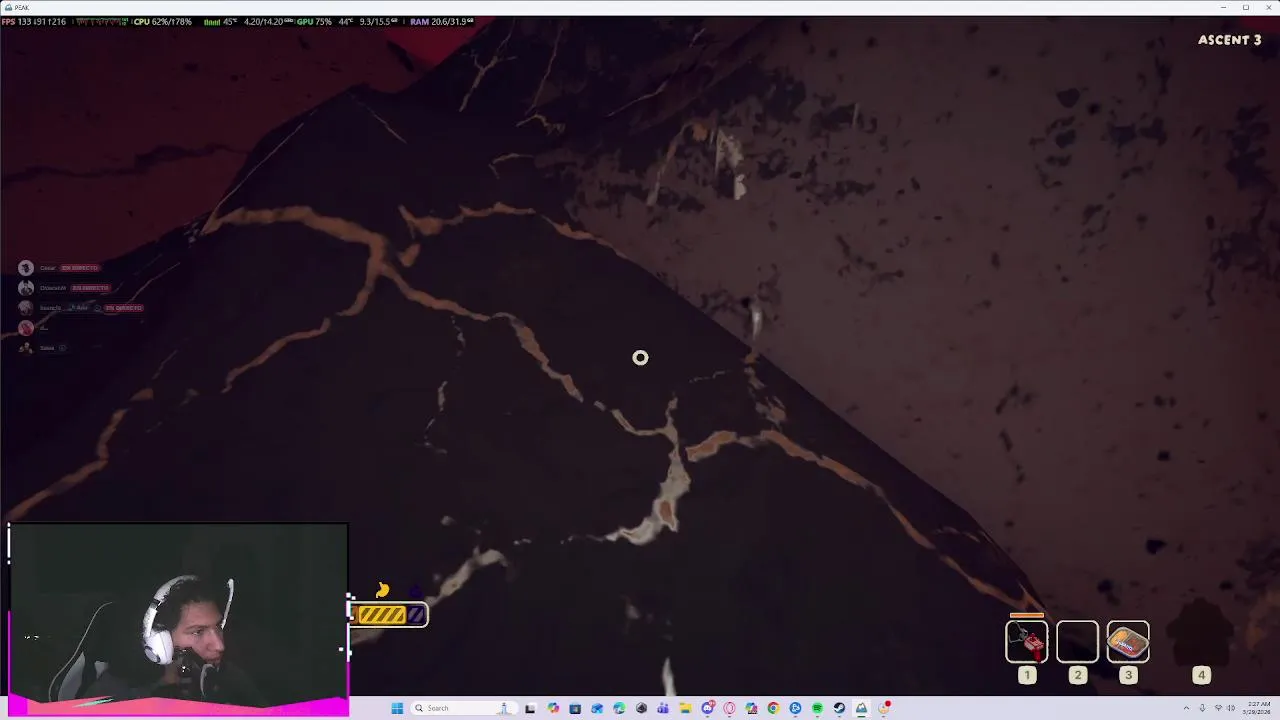This screenshot has height=720, width=1280.
Task: Show hidden system tray icons
Action: 1186,708
